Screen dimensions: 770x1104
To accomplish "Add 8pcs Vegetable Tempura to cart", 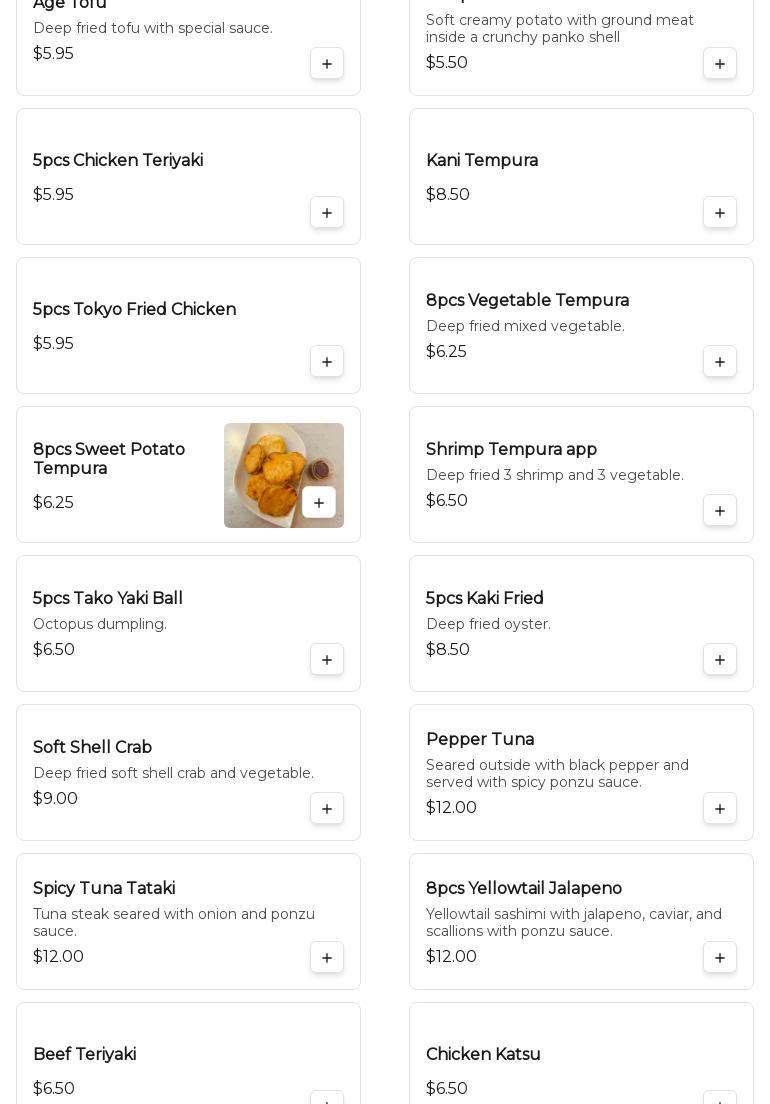I will pyautogui.click(x=720, y=362).
